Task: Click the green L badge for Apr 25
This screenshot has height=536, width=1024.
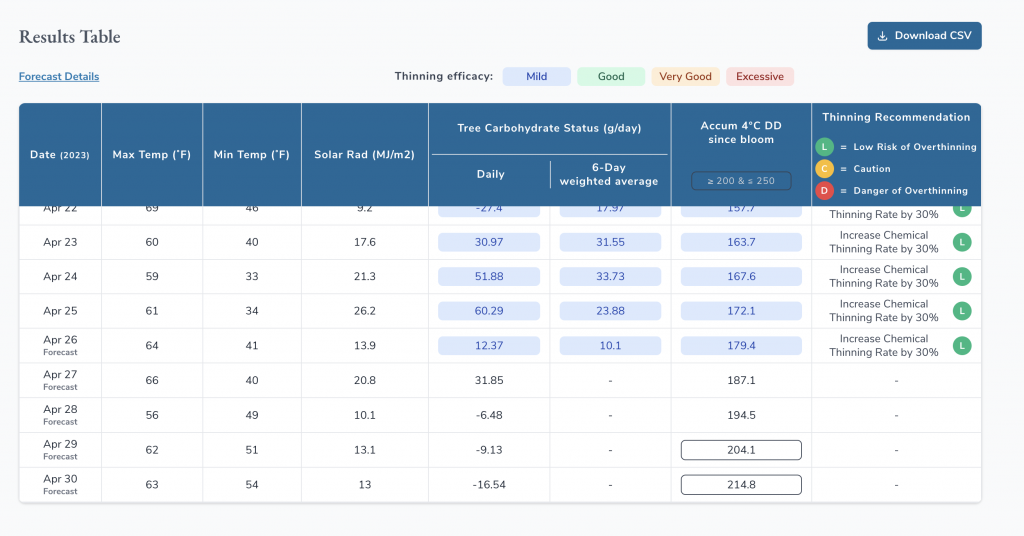Action: coord(962,311)
